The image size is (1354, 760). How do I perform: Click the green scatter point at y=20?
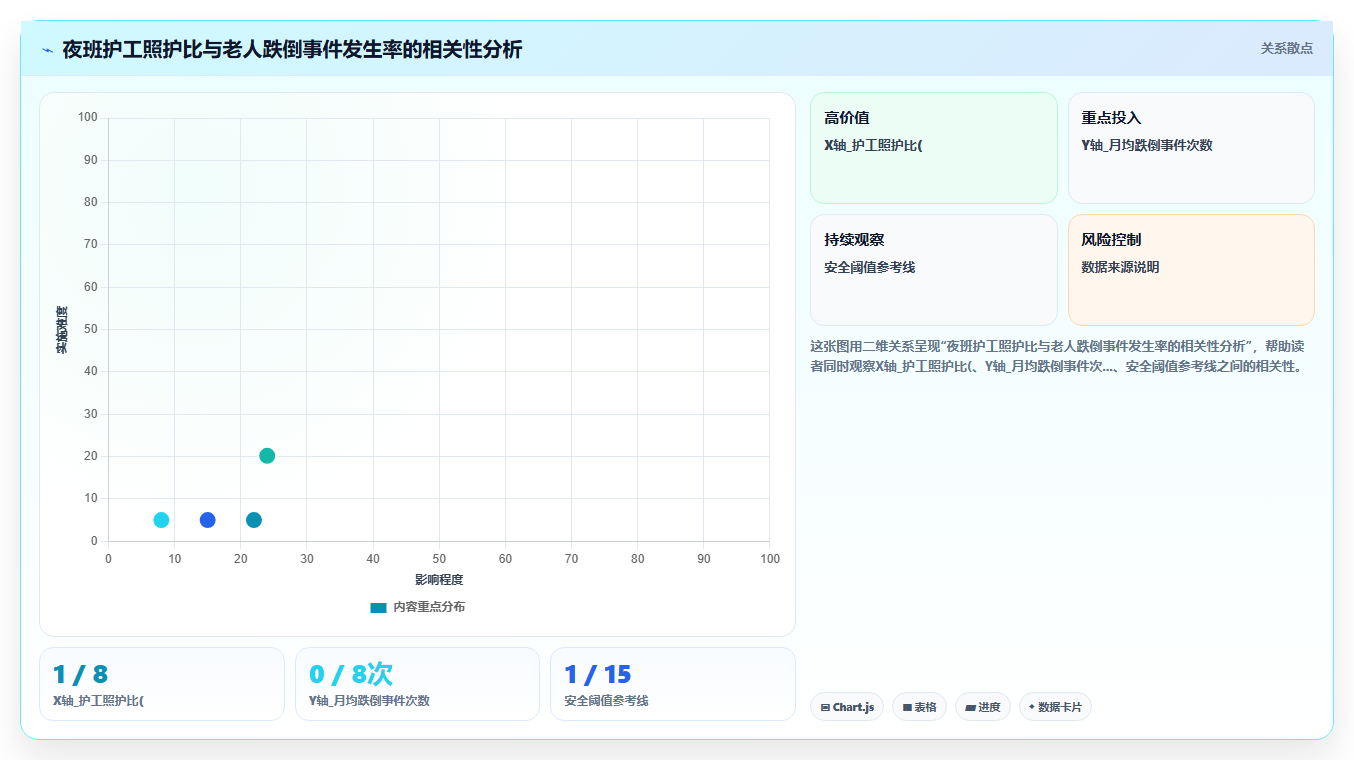point(267,456)
